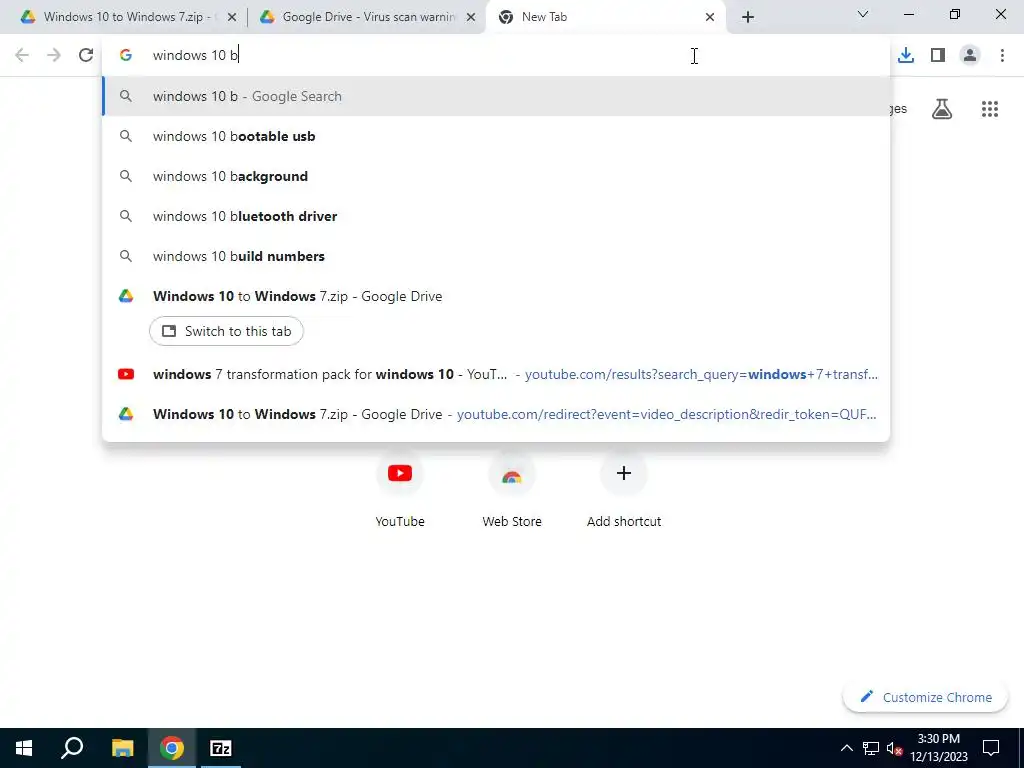Viewport: 1024px width, 768px height.
Task: Open the Web Store shortcut tile
Action: click(512, 487)
